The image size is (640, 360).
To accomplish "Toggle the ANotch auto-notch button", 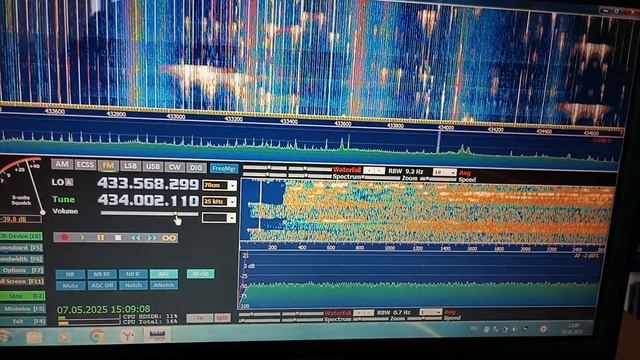I will (x=164, y=285).
